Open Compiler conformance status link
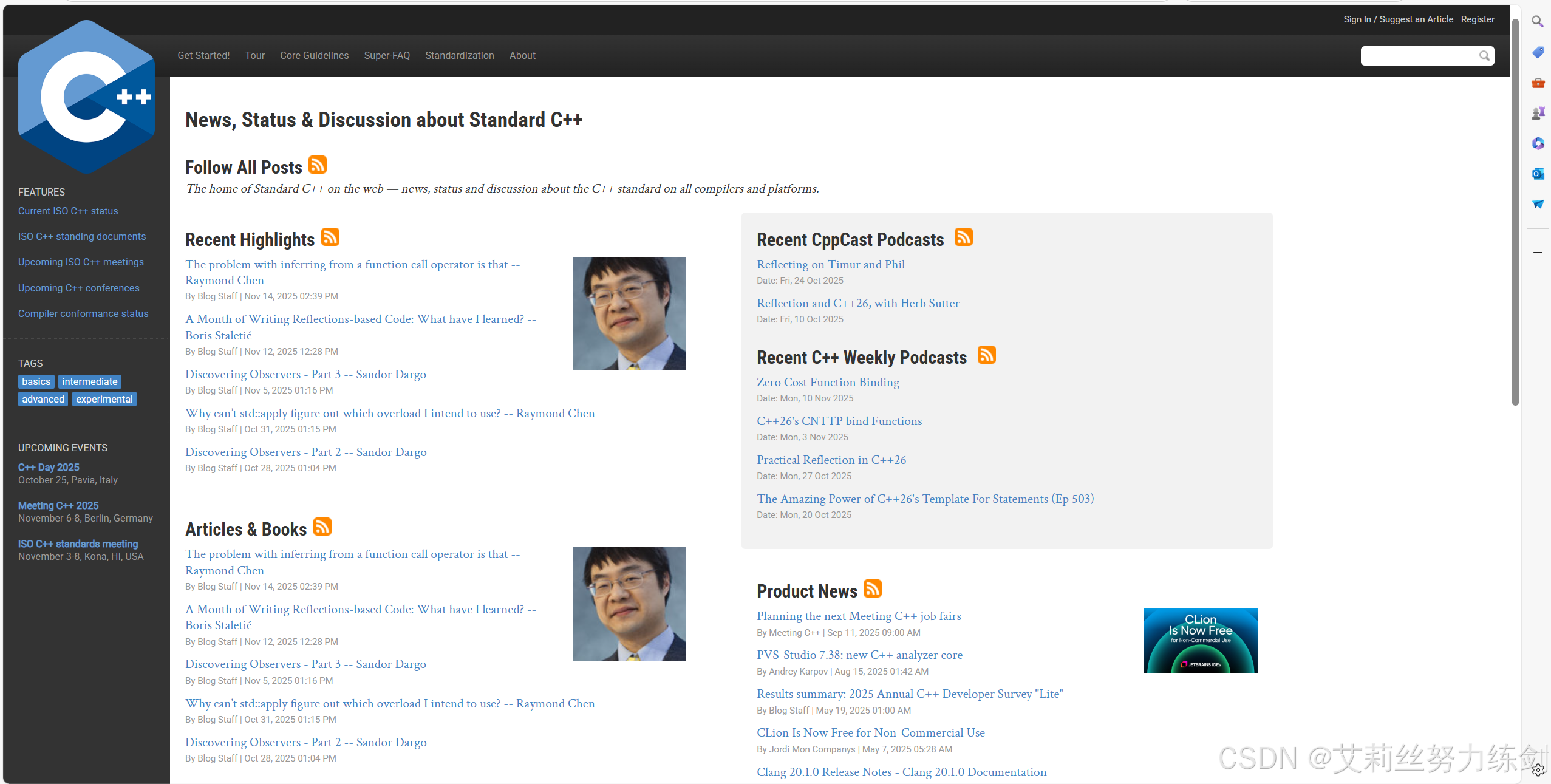 point(83,313)
